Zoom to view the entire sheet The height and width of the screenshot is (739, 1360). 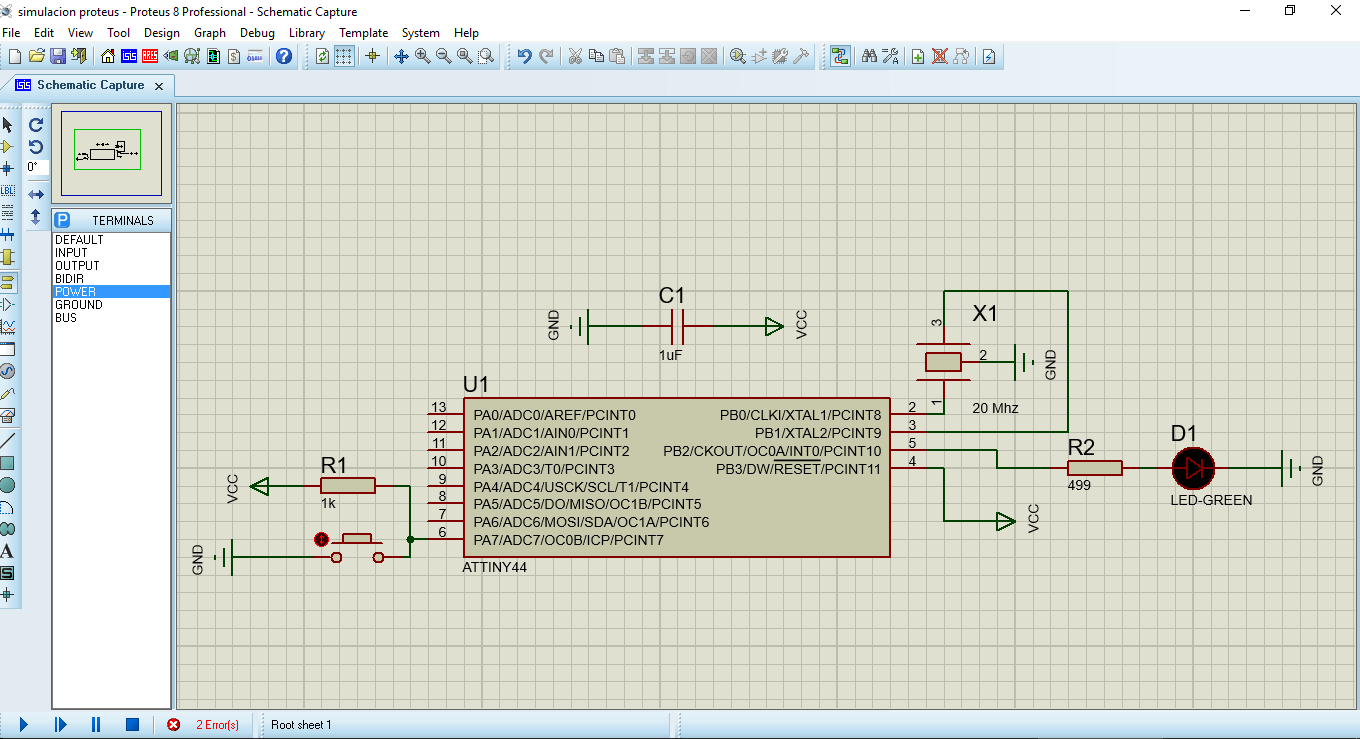click(464, 56)
